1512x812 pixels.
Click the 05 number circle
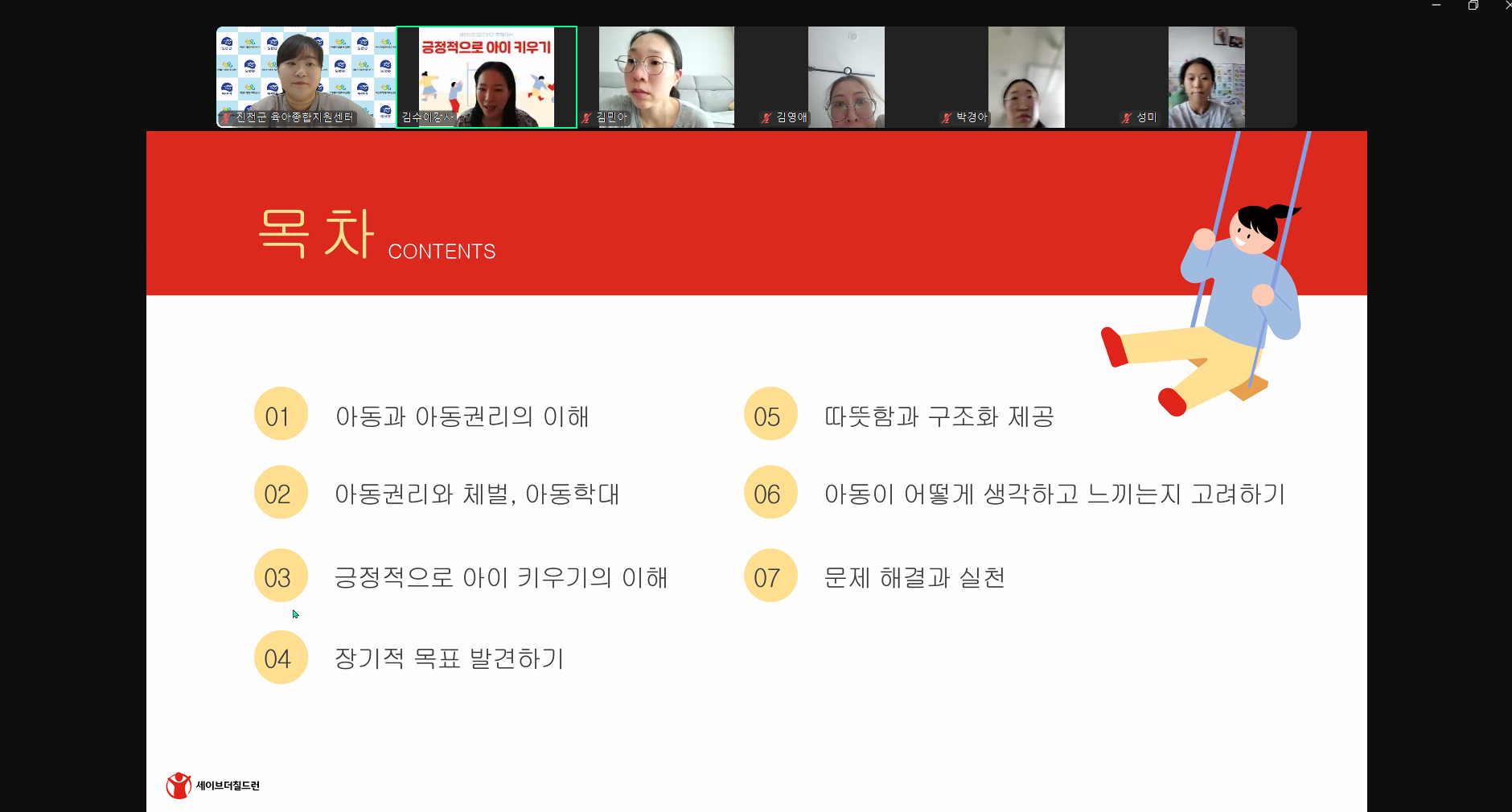coord(770,414)
